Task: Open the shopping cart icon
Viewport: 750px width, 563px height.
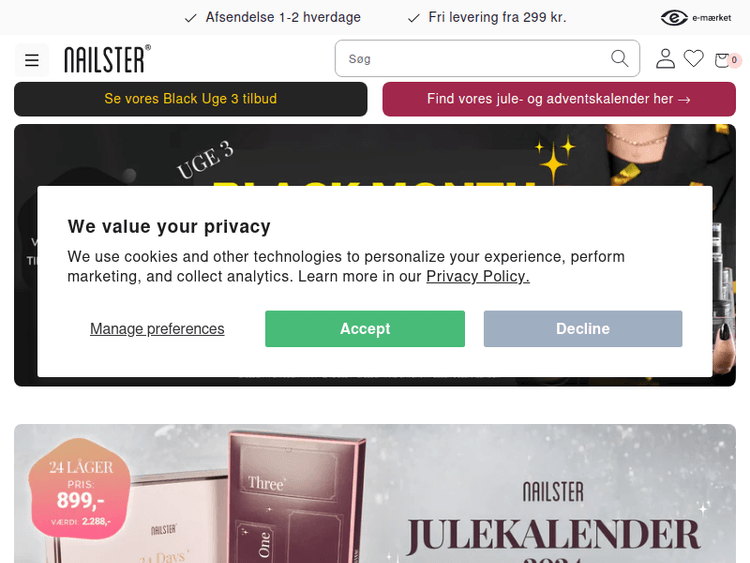Action: (722, 60)
